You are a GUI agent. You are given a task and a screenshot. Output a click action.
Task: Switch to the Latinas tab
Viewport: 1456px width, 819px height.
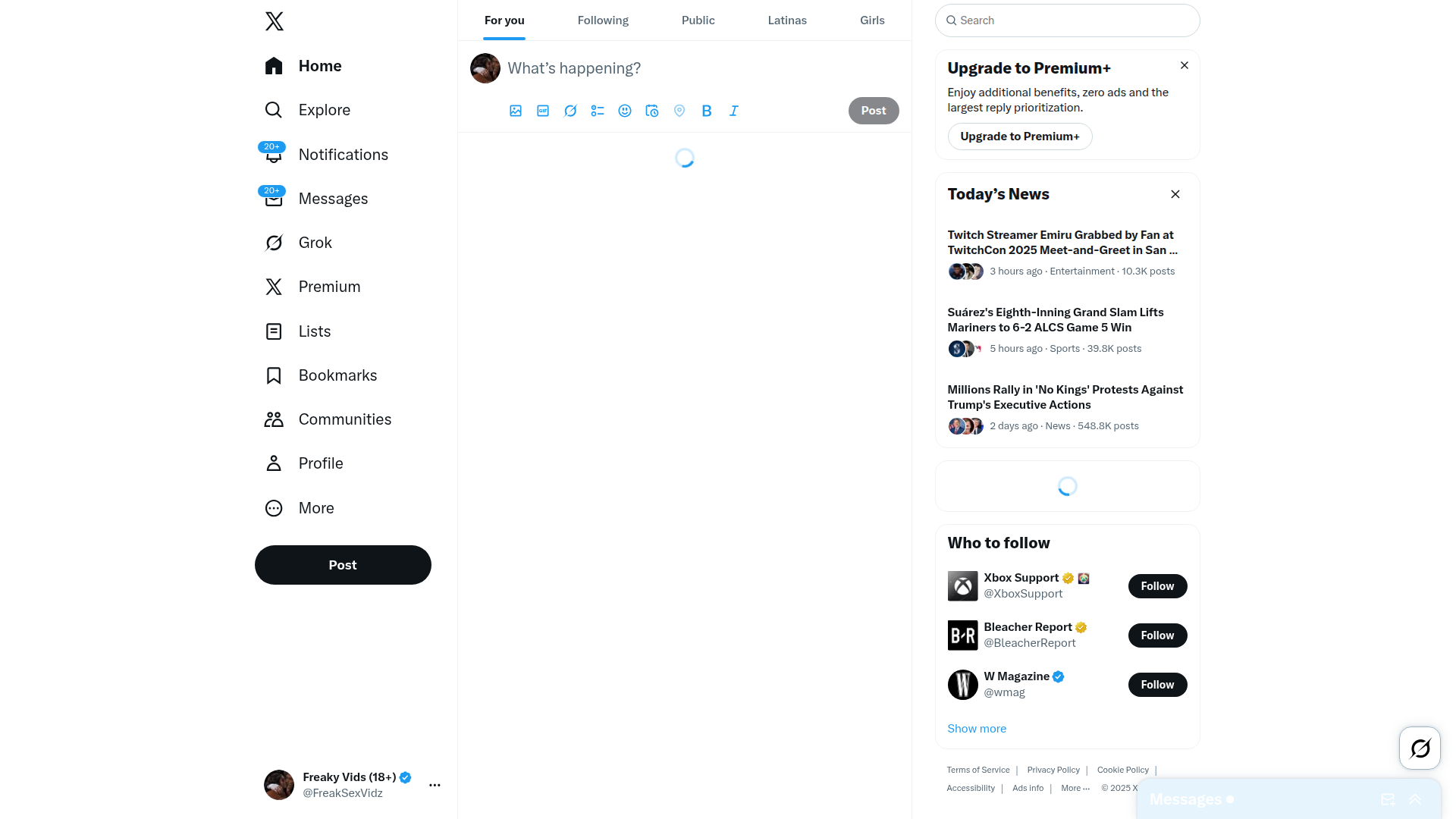click(x=787, y=20)
